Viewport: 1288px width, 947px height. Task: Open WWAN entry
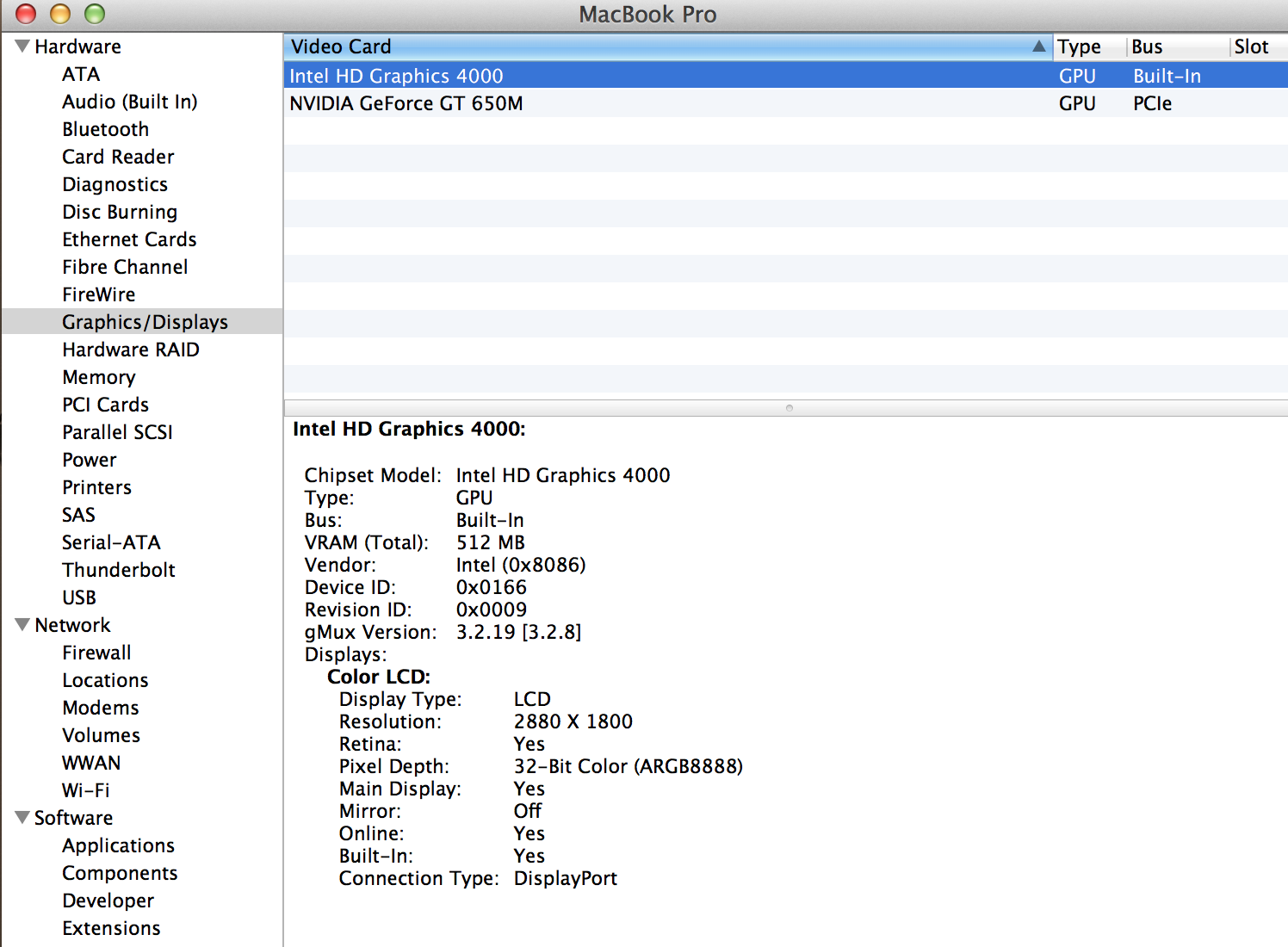pyautogui.click(x=91, y=763)
